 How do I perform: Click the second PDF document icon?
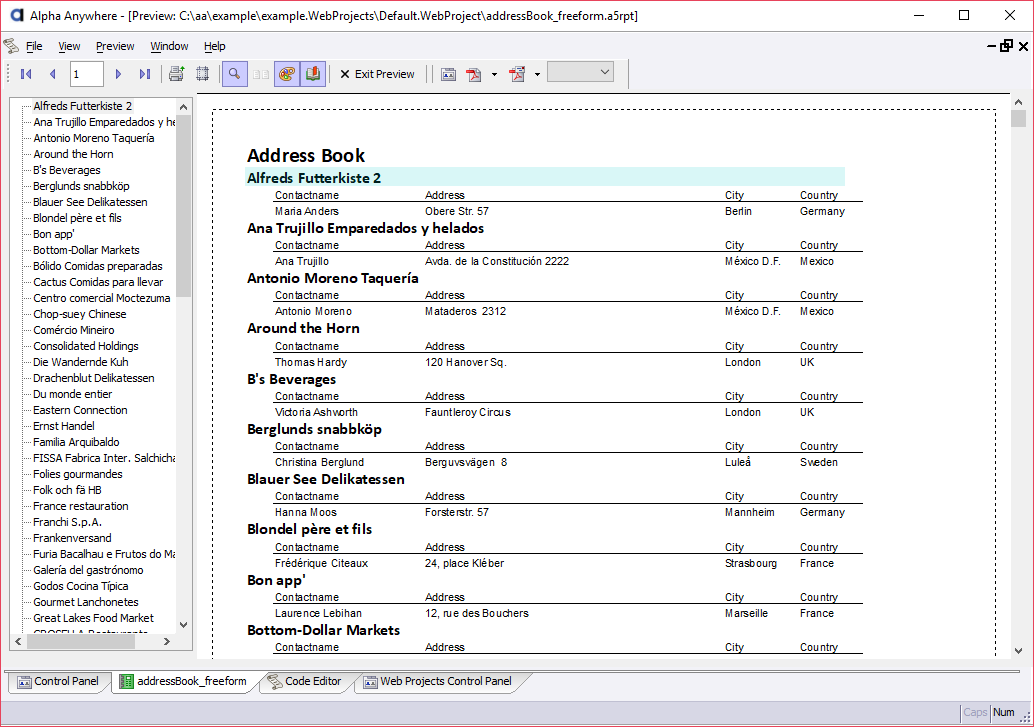[x=518, y=75]
